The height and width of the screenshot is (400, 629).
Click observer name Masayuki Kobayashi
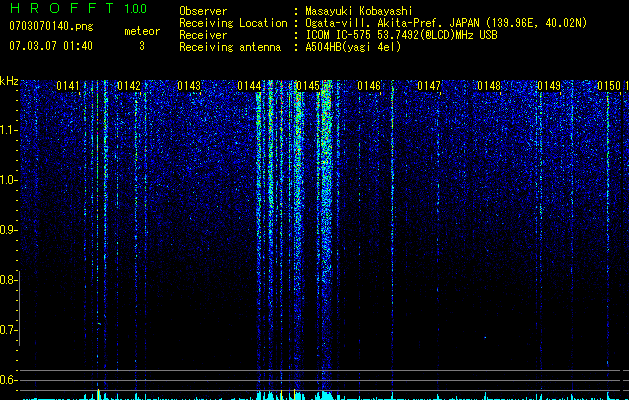tap(359, 11)
